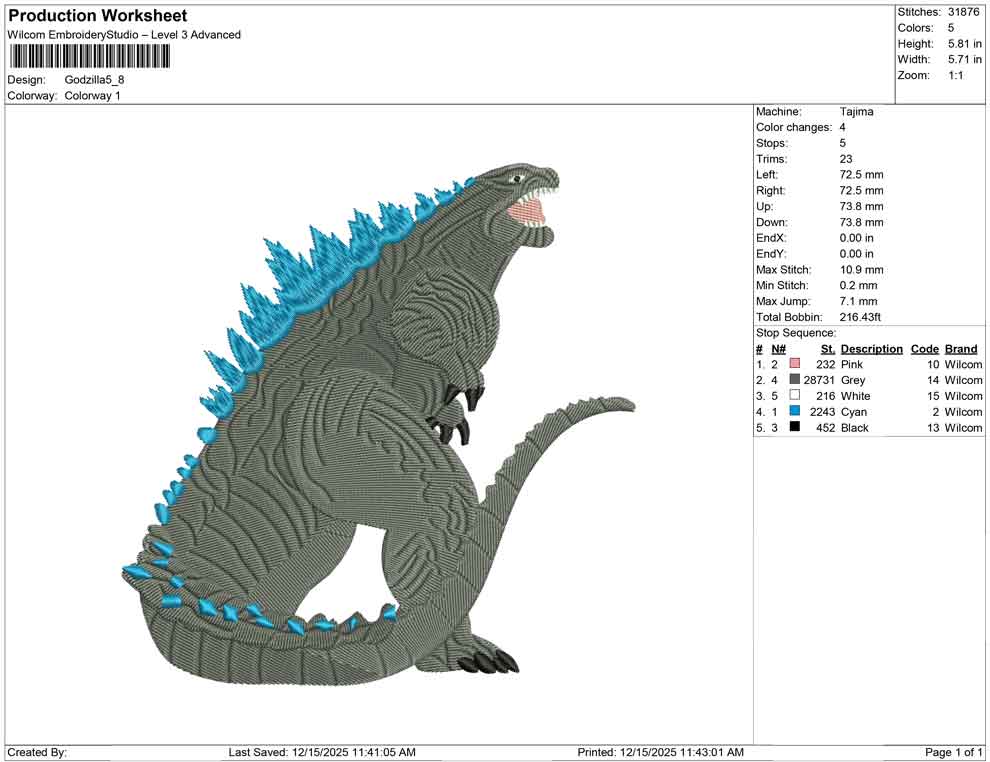Screen dimensions: 990x762
Task: Click the Colors value '5' in header
Action: pos(951,28)
